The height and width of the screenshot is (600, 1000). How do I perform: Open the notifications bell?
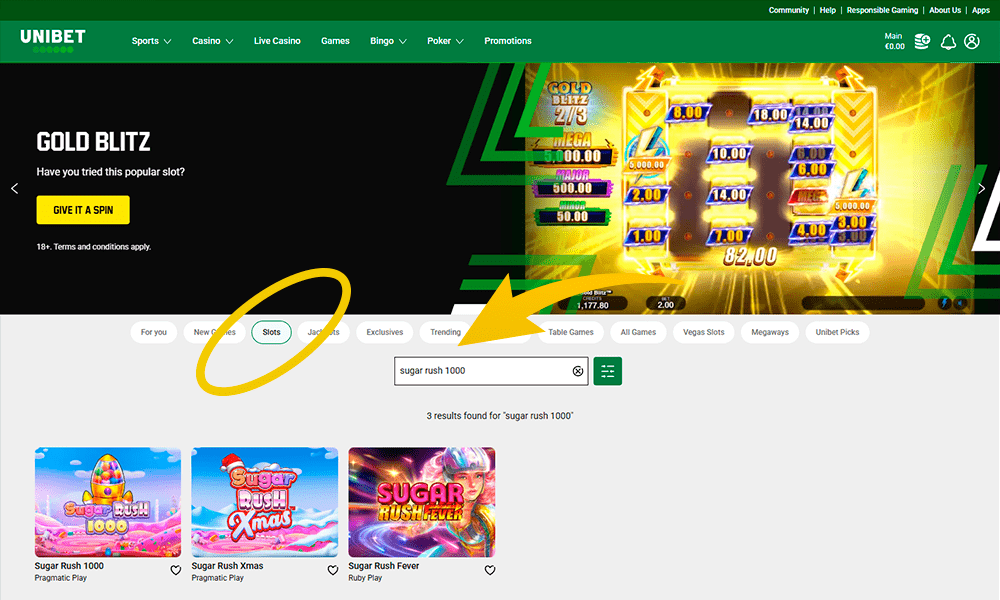[948, 42]
